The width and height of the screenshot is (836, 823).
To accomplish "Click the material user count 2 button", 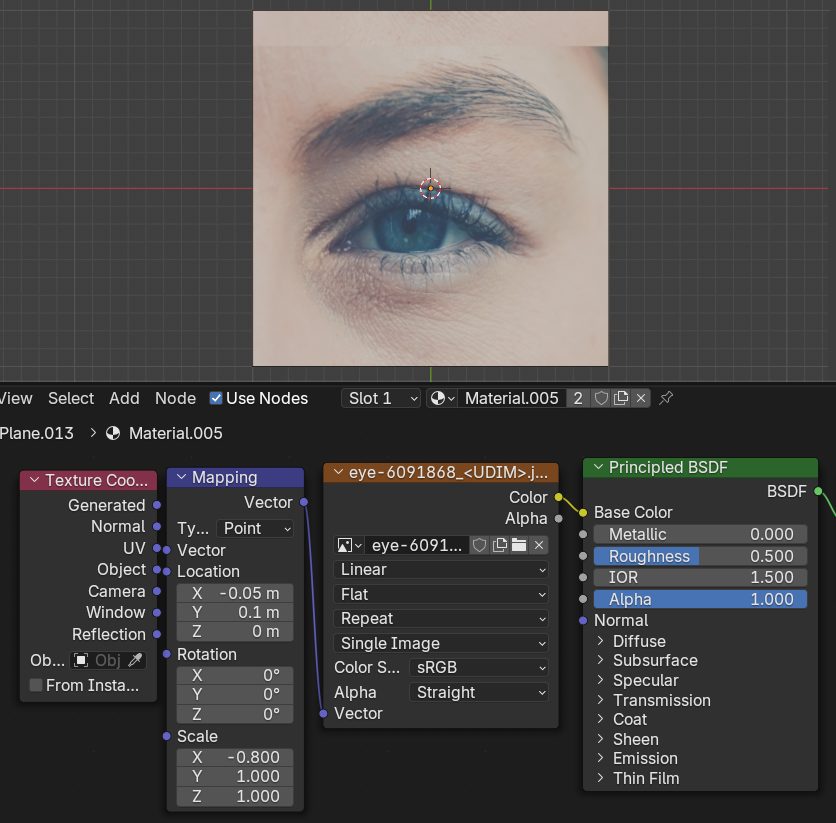I will point(579,398).
